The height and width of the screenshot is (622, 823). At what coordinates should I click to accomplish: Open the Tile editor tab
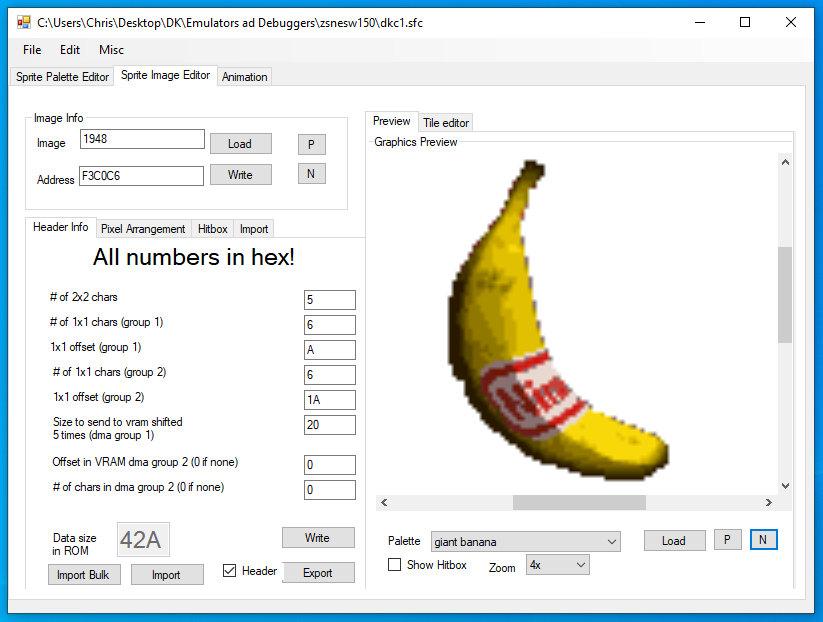coord(445,123)
